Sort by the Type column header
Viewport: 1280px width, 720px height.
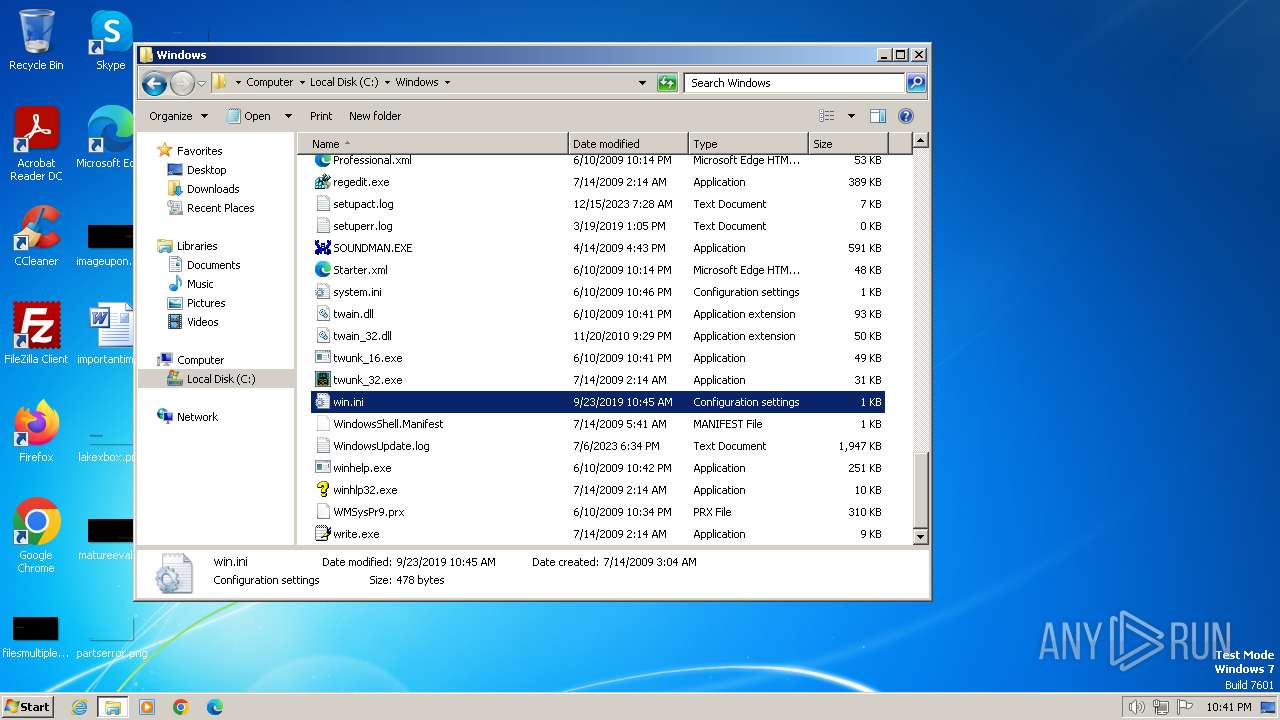click(748, 143)
